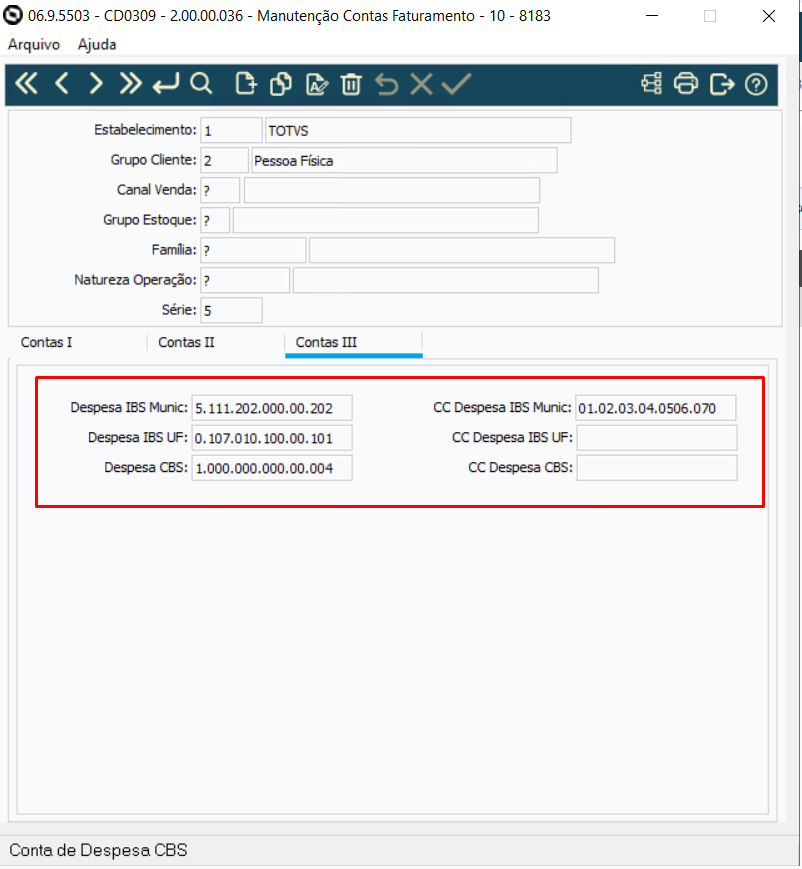Copy record with duplicate pages icon
Image resolution: width=802 pixels, height=869 pixels.
[x=281, y=84]
